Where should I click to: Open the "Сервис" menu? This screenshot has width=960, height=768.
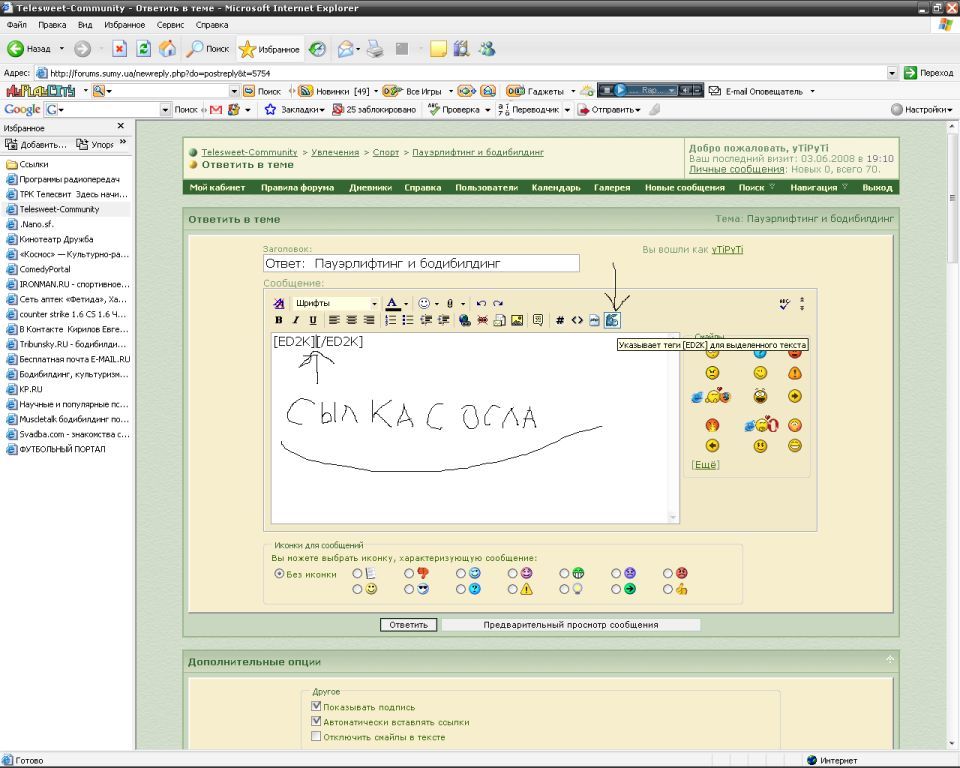[170, 24]
